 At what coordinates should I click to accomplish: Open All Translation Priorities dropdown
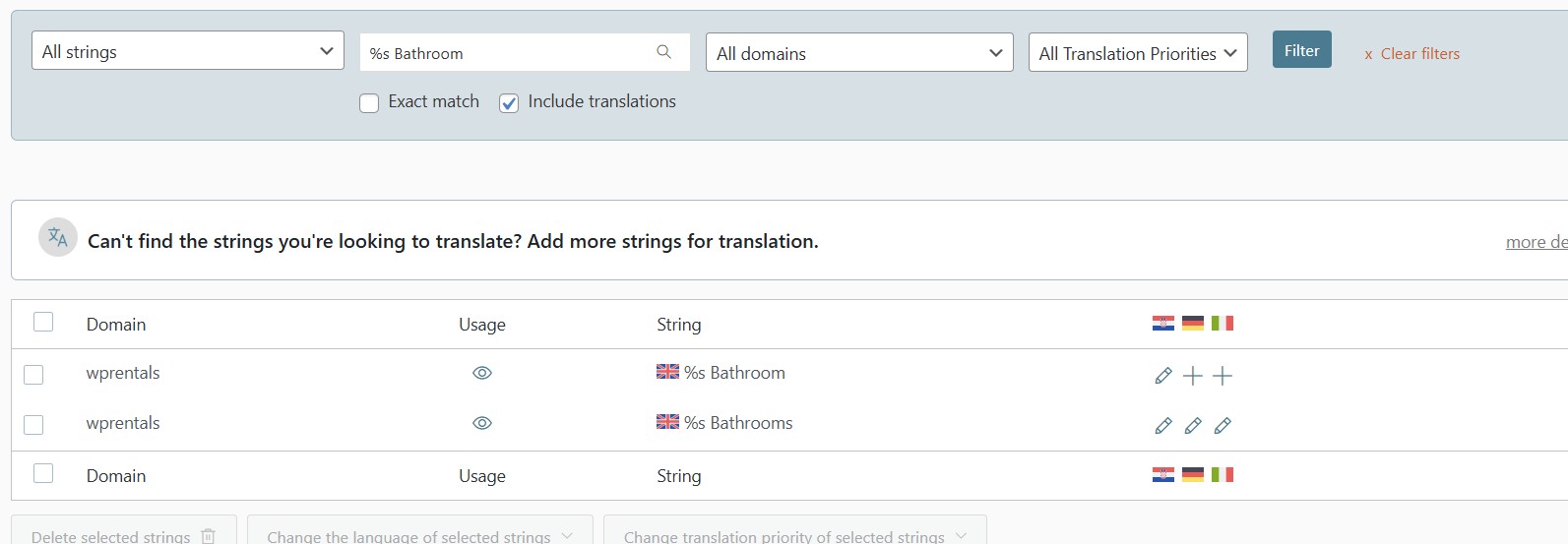[x=1137, y=53]
